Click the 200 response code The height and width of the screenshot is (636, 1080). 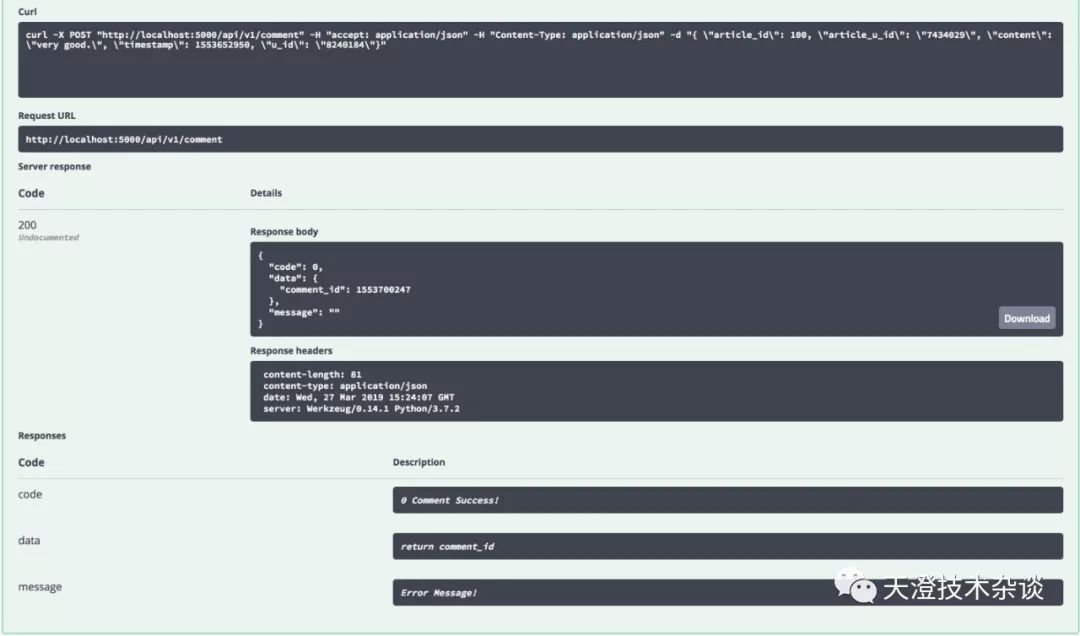click(x=28, y=225)
